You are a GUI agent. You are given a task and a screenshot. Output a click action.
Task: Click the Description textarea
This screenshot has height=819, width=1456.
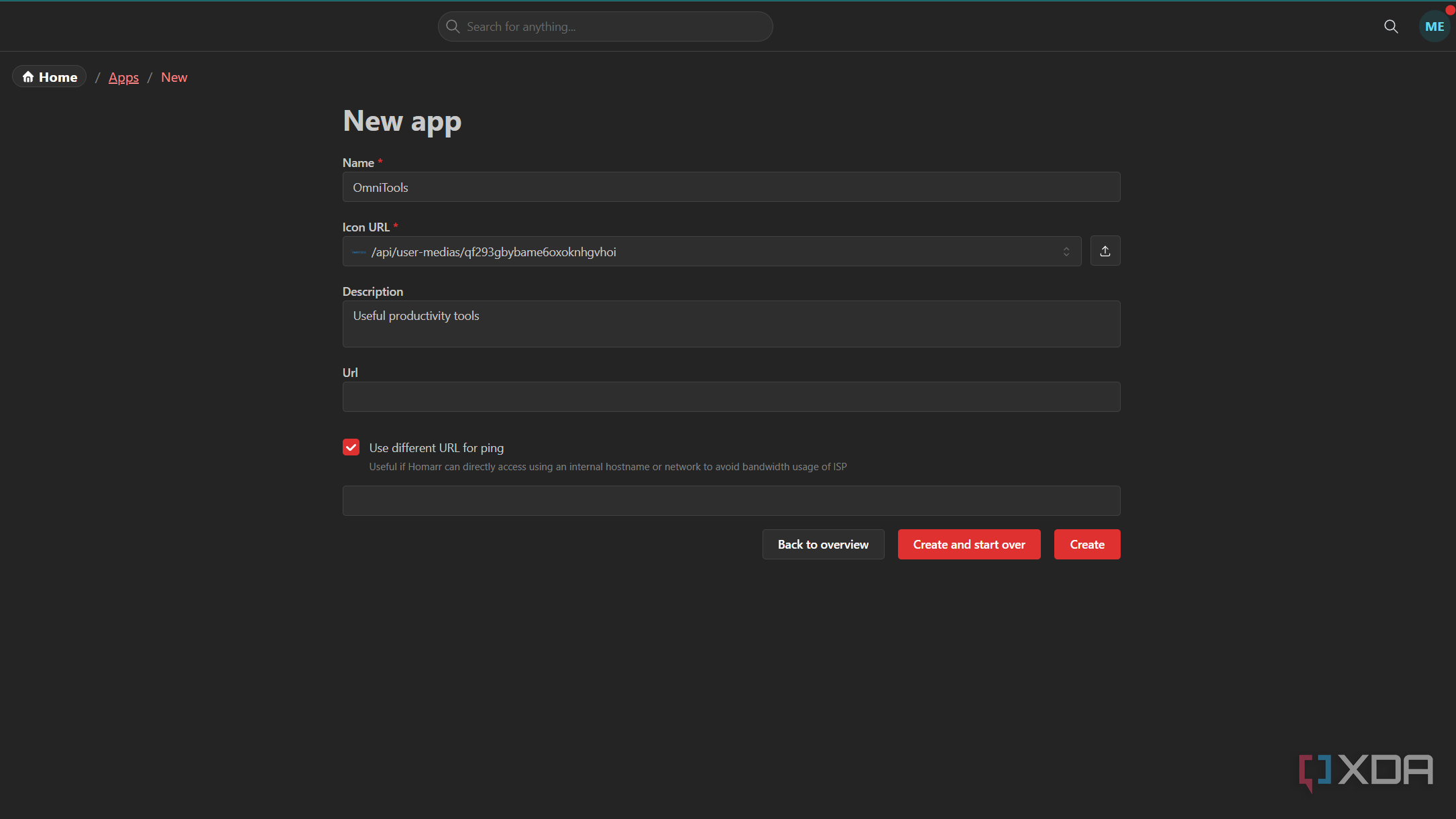pos(731,324)
